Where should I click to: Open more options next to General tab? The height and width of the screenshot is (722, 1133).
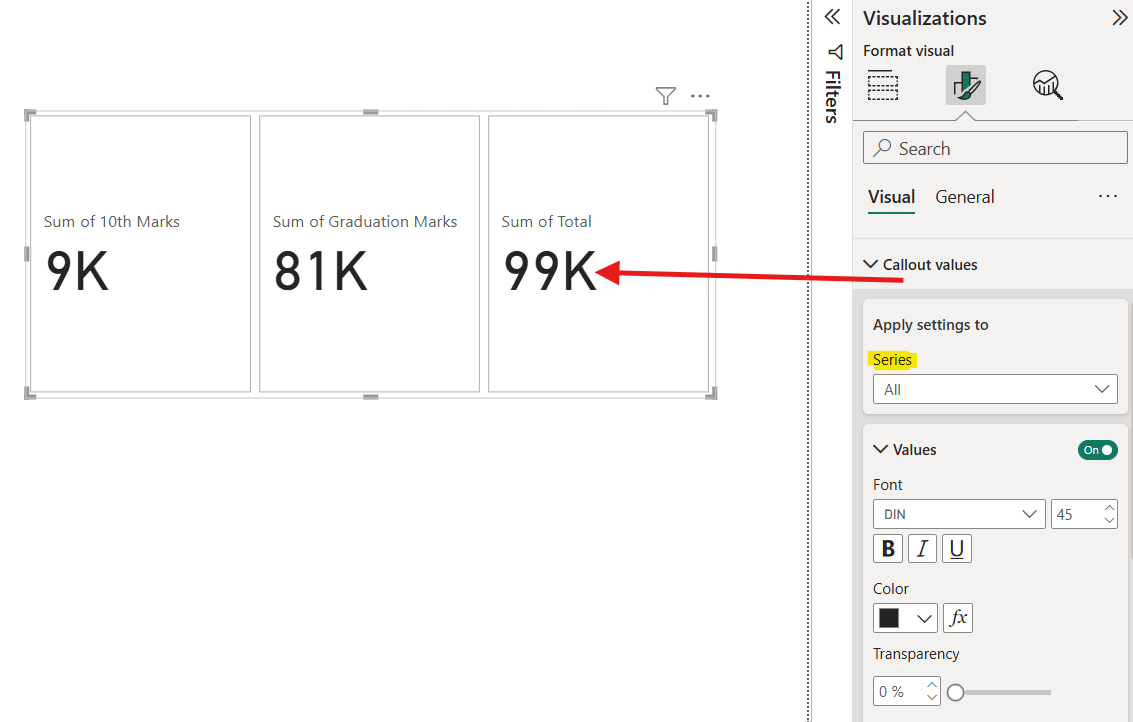pyautogui.click(x=1107, y=196)
